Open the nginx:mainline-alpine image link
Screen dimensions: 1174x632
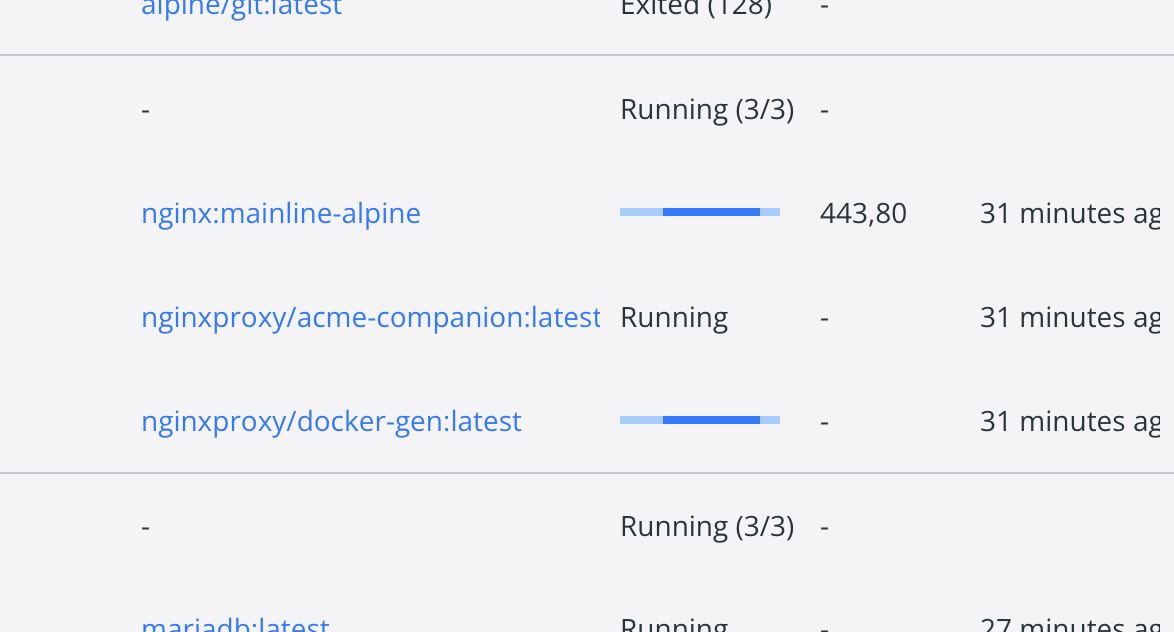[280, 213]
